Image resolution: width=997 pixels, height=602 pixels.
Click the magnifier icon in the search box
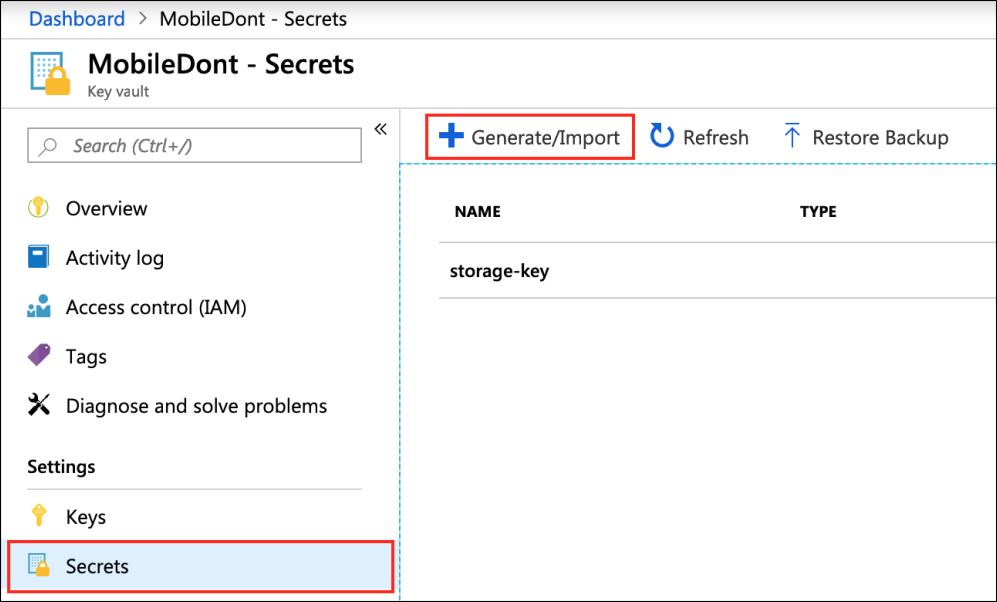point(48,146)
